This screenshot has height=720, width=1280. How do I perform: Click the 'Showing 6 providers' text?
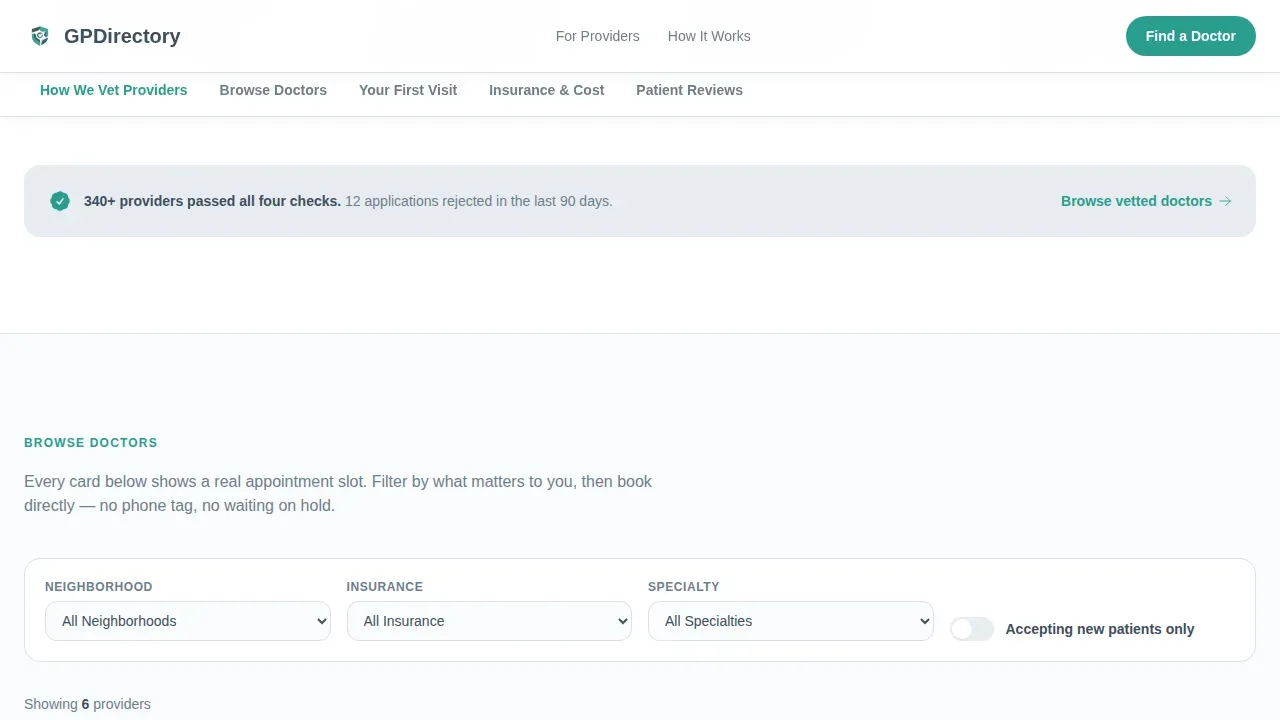click(87, 704)
